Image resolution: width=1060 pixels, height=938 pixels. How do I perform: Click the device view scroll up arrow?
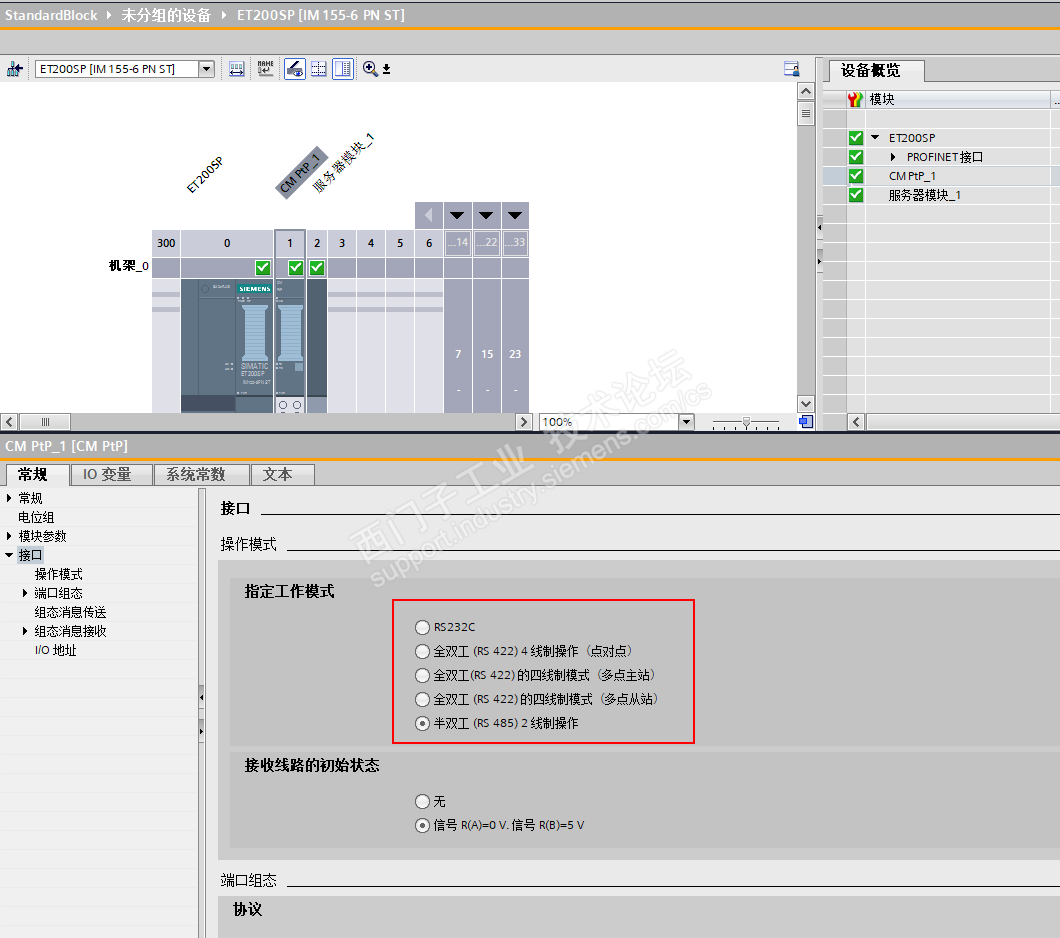coord(806,91)
